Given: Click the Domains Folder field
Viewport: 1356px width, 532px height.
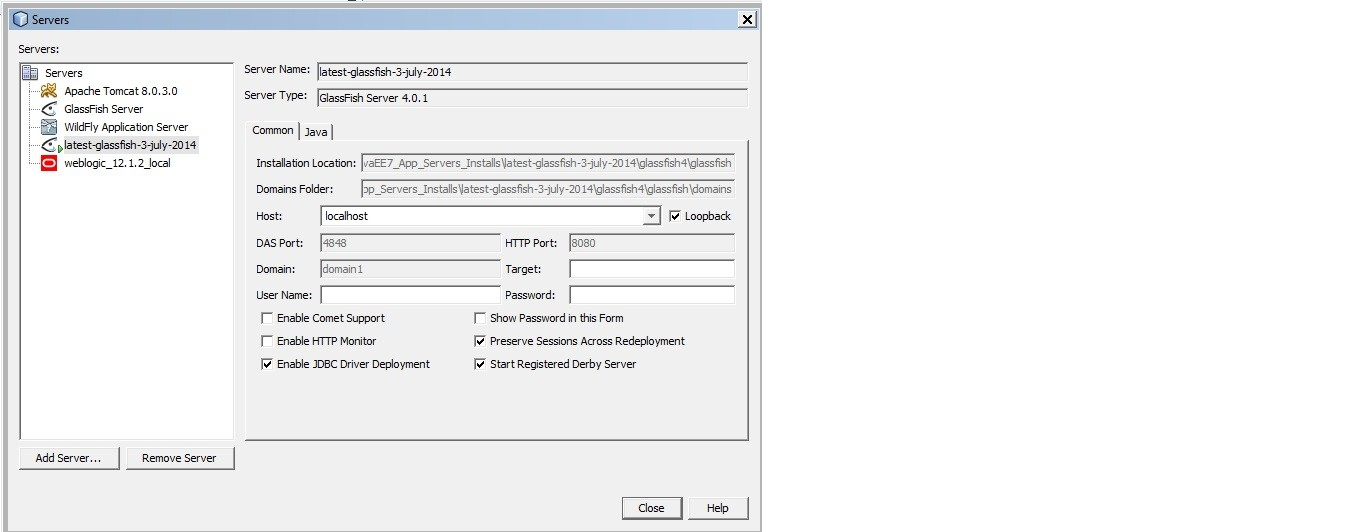Looking at the screenshot, I should click(548, 189).
